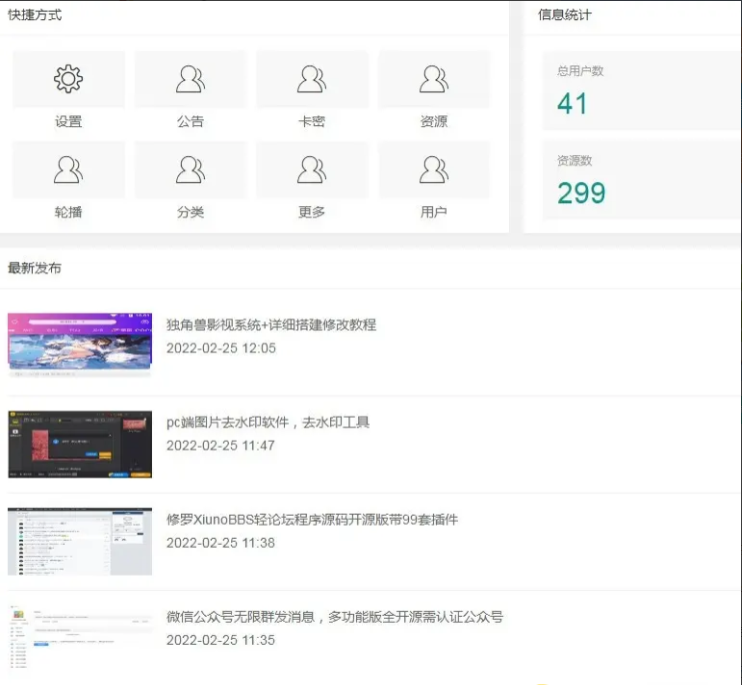The width and height of the screenshot is (742, 685).
Task: Click the 修罗XiunoBBS轻论坛程序源码 post title
Action: pyautogui.click(x=312, y=520)
